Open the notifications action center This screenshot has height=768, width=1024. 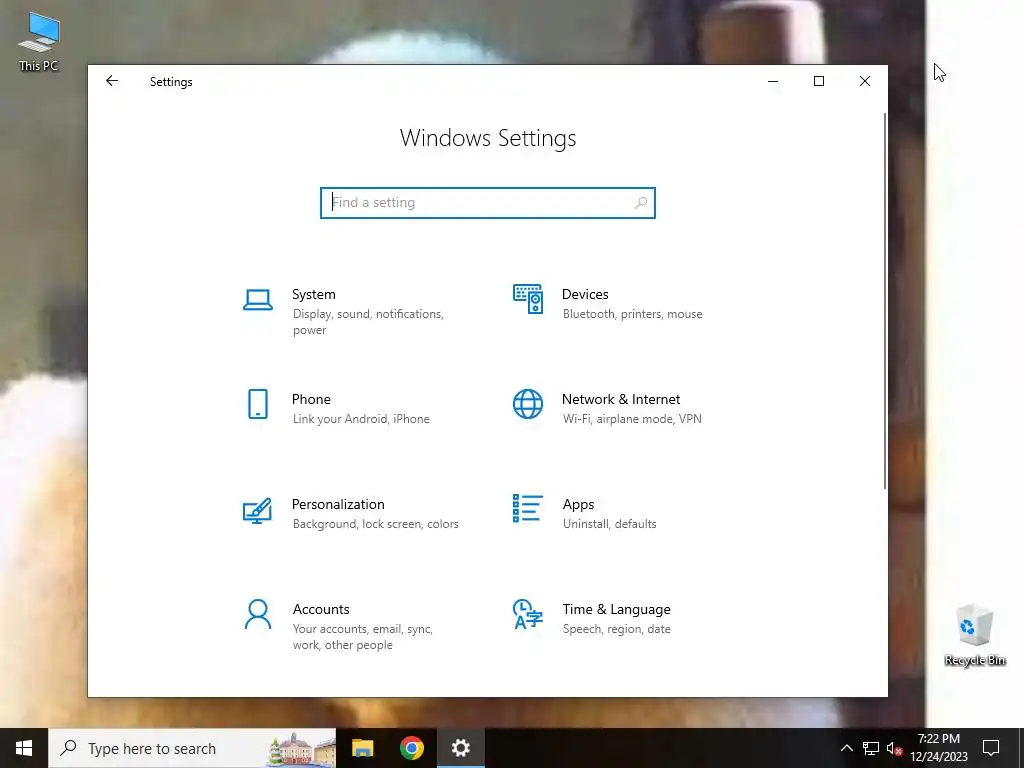(x=991, y=748)
